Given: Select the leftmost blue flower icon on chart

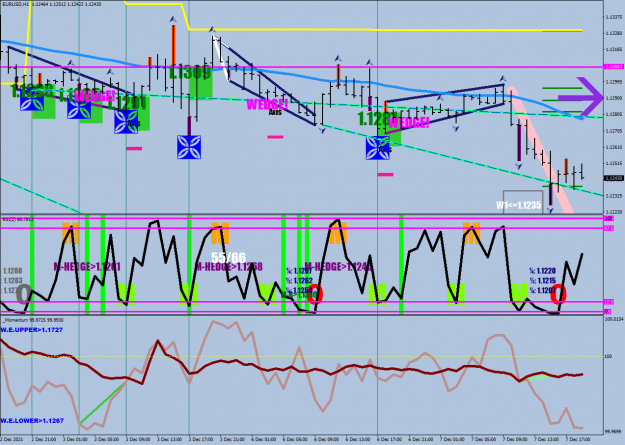Looking at the screenshot, I should click(32, 99).
